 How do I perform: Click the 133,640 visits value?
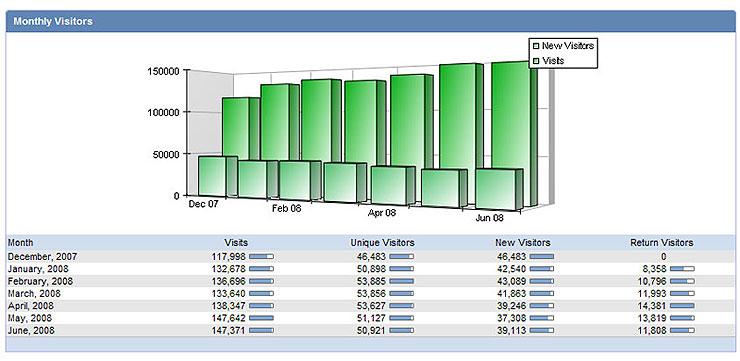pyautogui.click(x=229, y=294)
